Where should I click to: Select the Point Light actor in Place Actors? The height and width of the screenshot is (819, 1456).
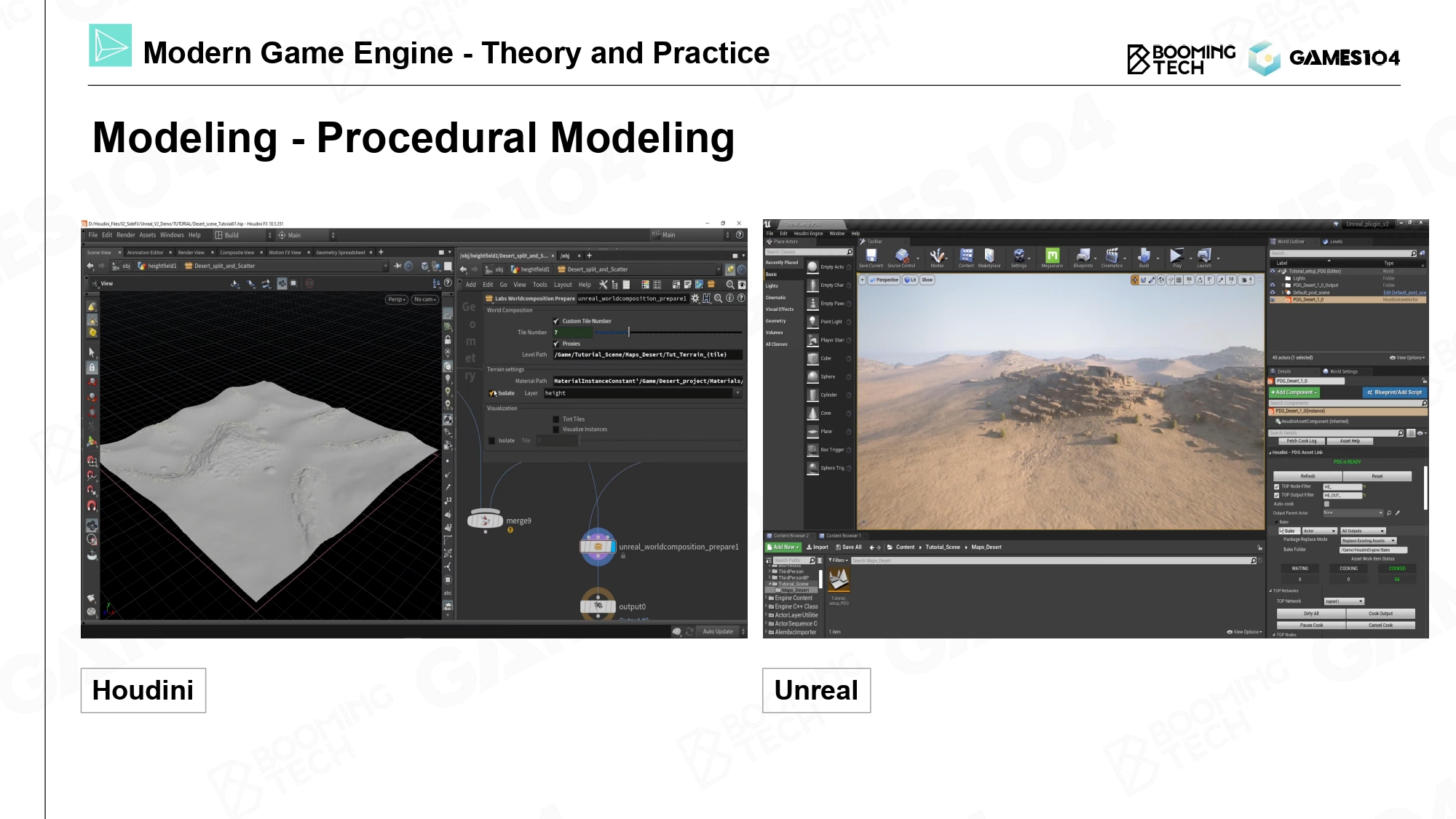click(828, 322)
